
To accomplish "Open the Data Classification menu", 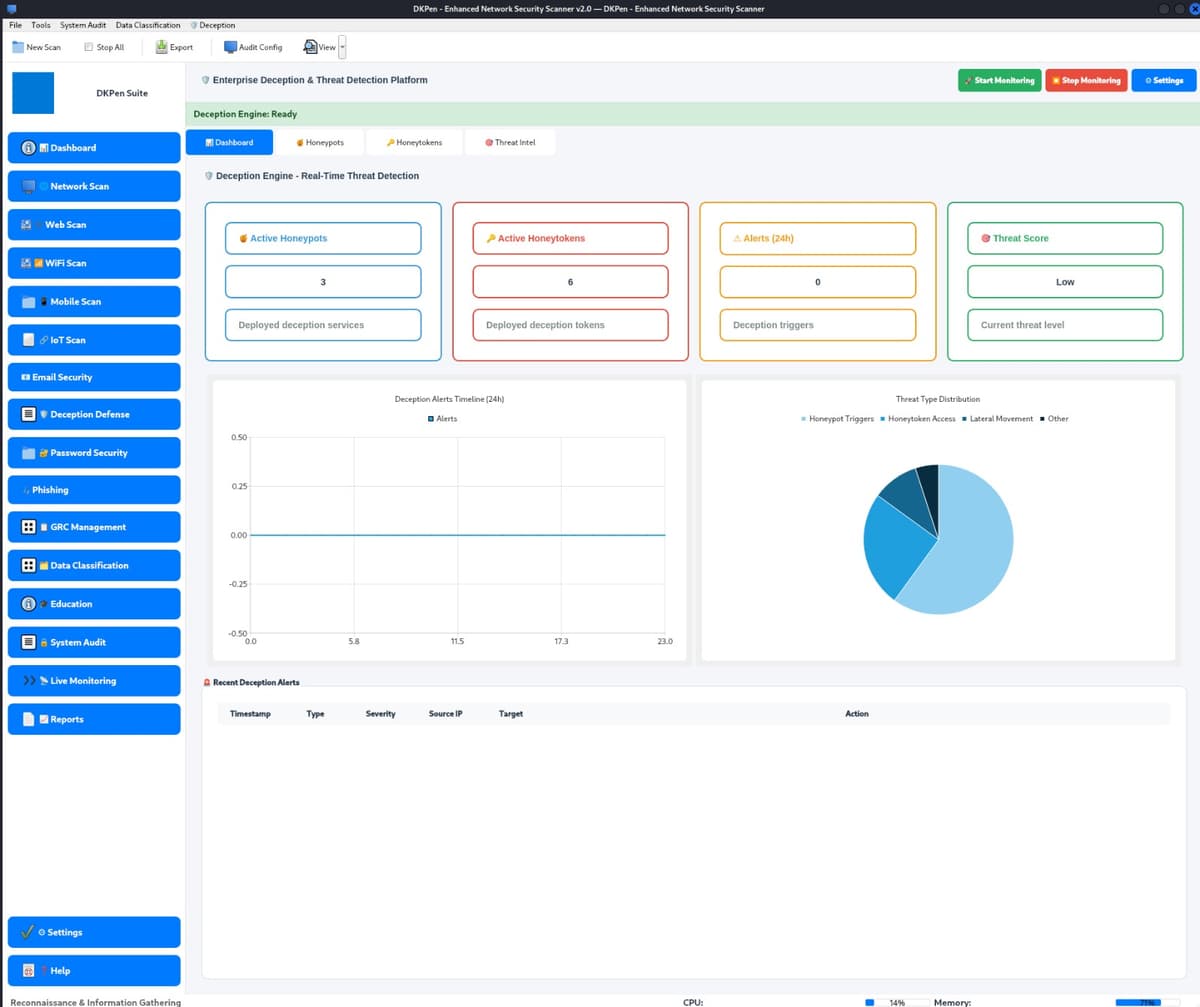I will pyautogui.click(x=147, y=25).
